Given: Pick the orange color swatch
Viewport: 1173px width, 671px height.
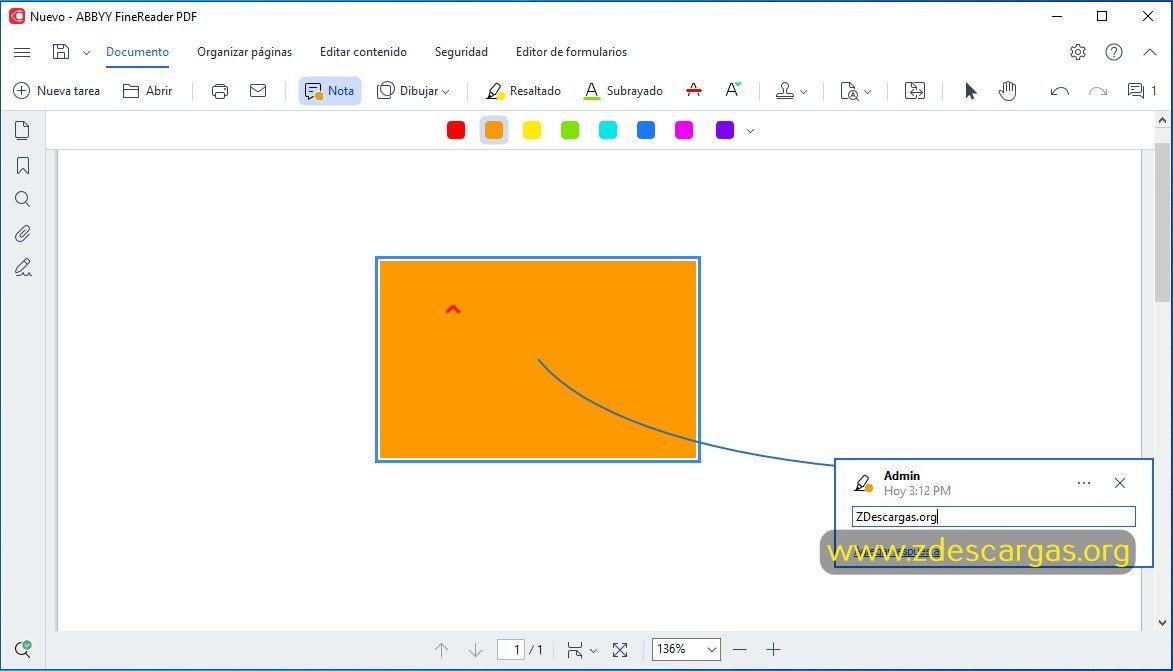Looking at the screenshot, I should point(494,130).
